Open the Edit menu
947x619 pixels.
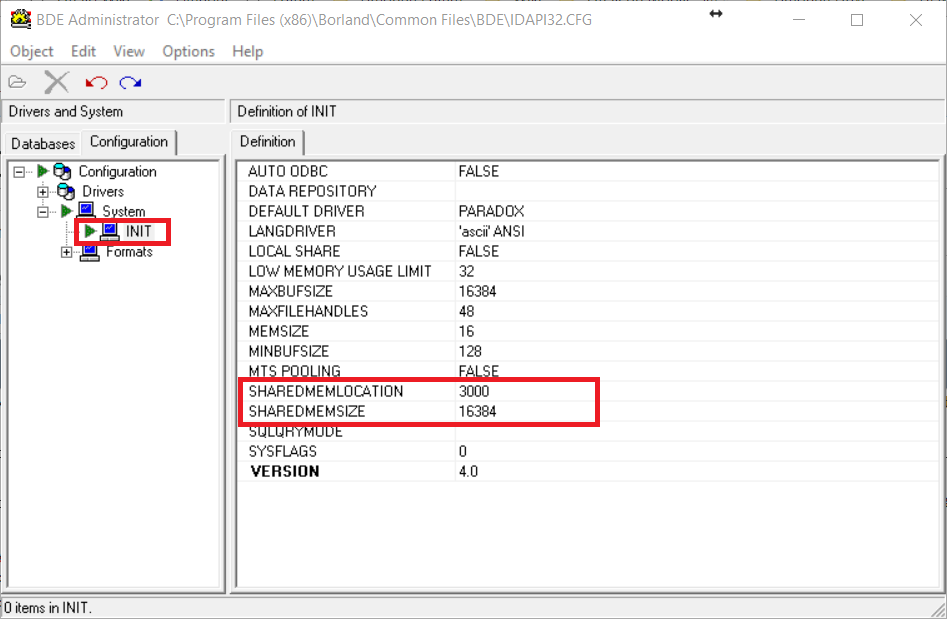[83, 51]
